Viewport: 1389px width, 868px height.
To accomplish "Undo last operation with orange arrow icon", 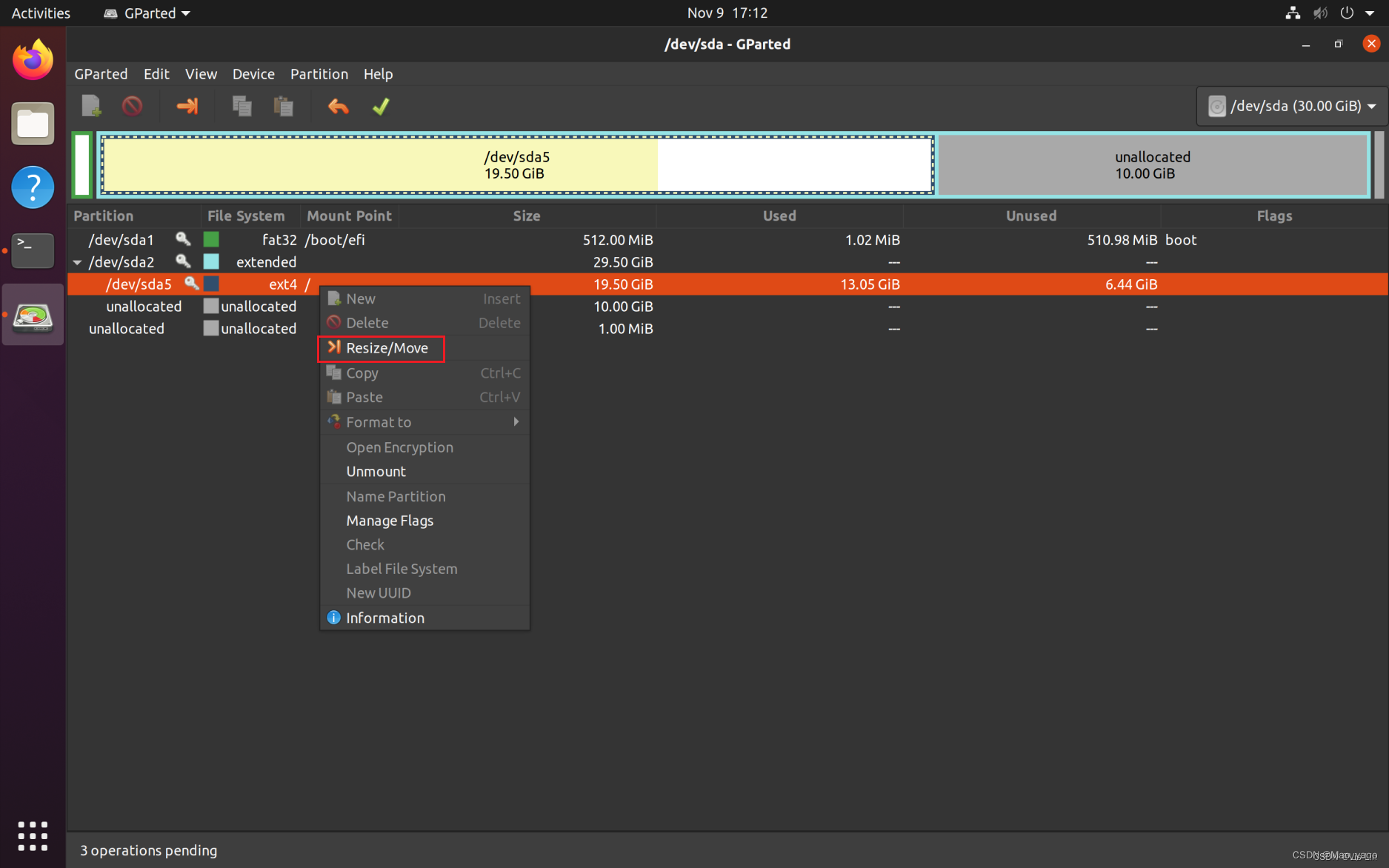I will pos(339,106).
